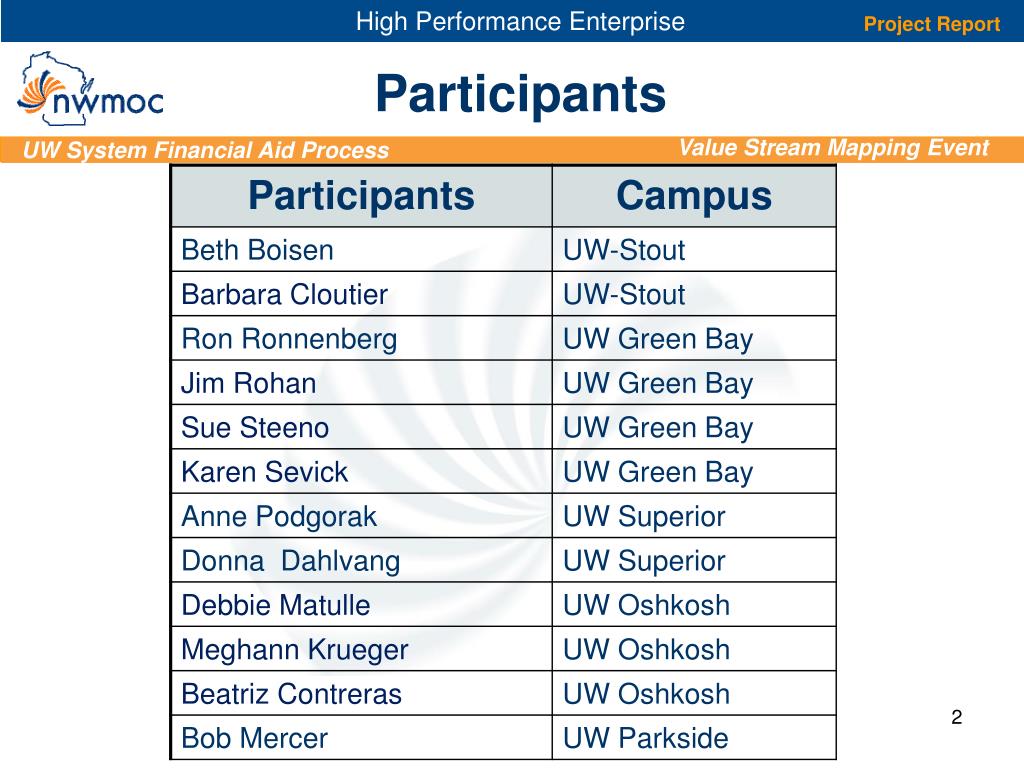Click the Debbie Matulle cell
The height and width of the screenshot is (768, 1024).
361,605
